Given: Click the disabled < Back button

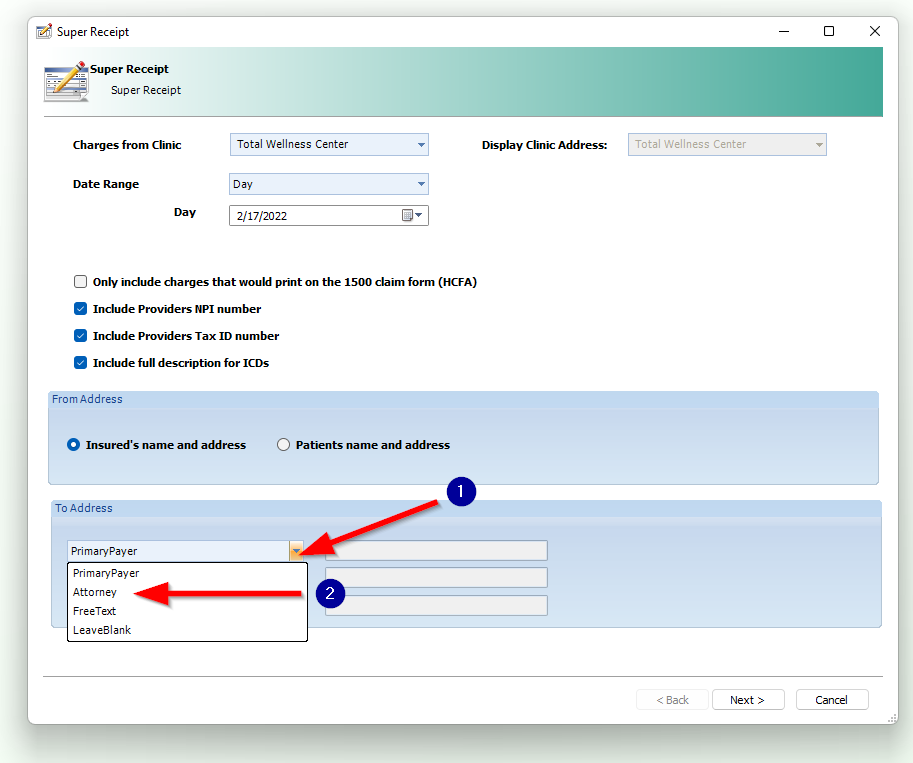Looking at the screenshot, I should (x=673, y=700).
